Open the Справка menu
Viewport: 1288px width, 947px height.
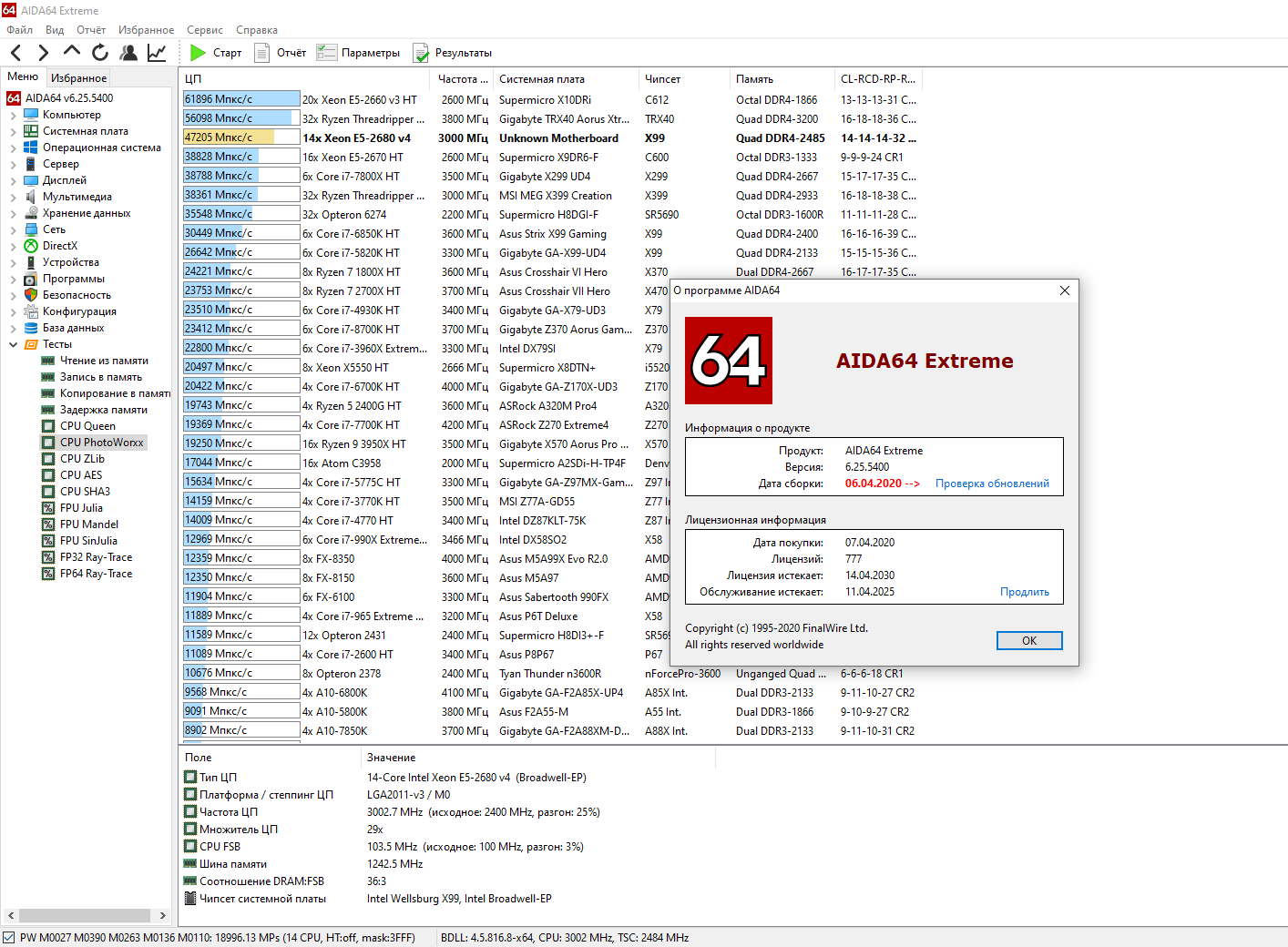click(x=257, y=30)
